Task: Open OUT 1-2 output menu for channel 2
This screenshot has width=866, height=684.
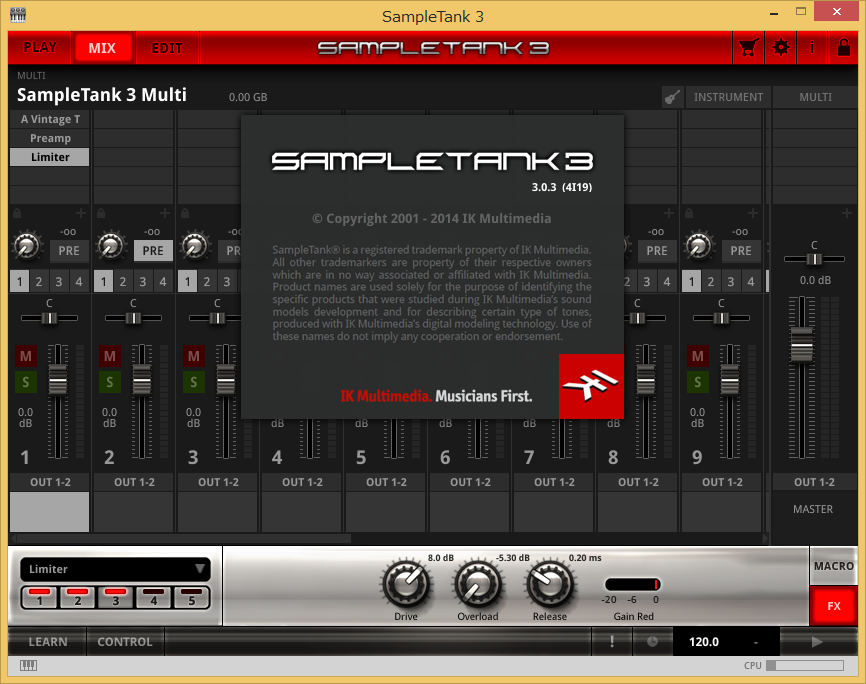Action: (134, 482)
